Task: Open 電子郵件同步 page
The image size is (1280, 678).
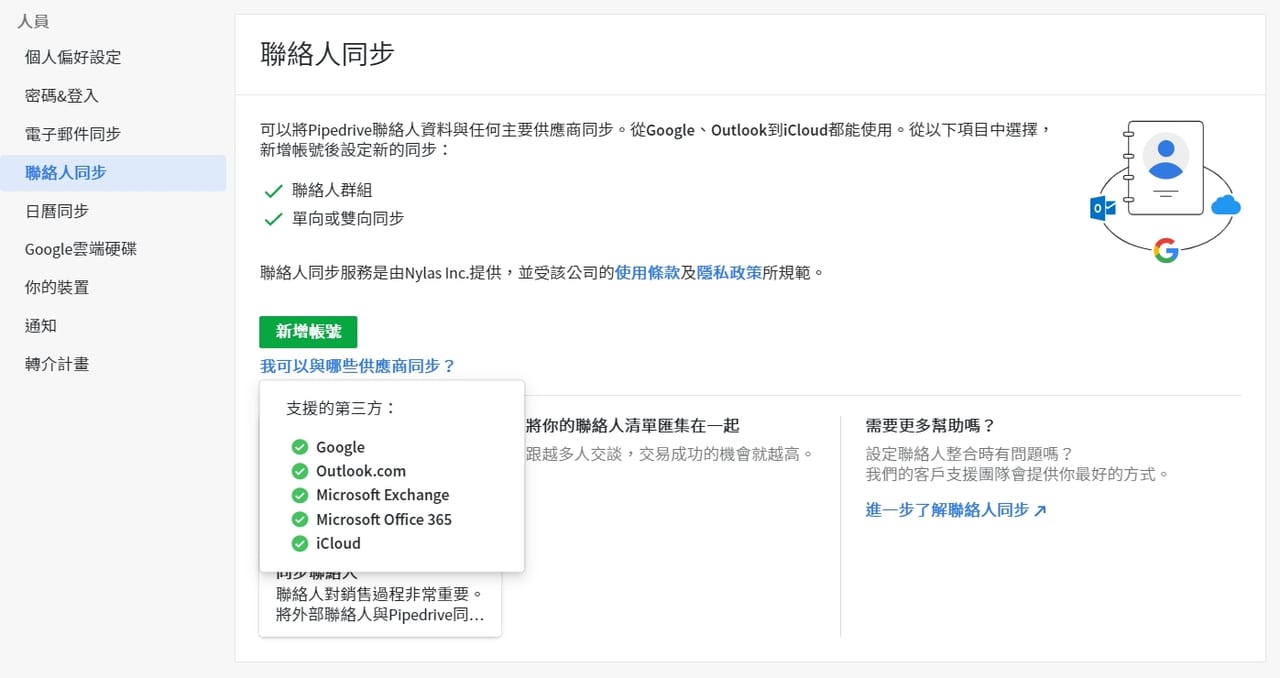Action: pos(73,134)
